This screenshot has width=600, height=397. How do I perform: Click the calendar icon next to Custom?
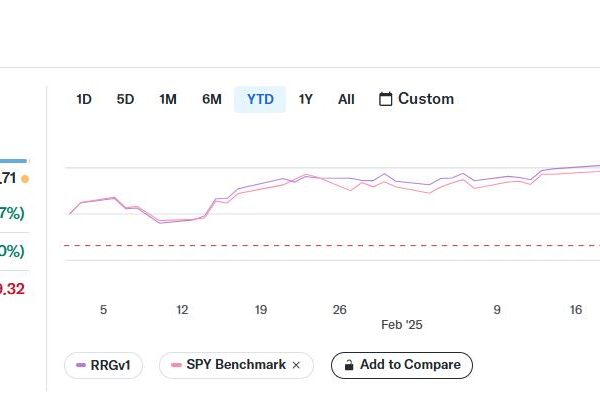tap(385, 99)
